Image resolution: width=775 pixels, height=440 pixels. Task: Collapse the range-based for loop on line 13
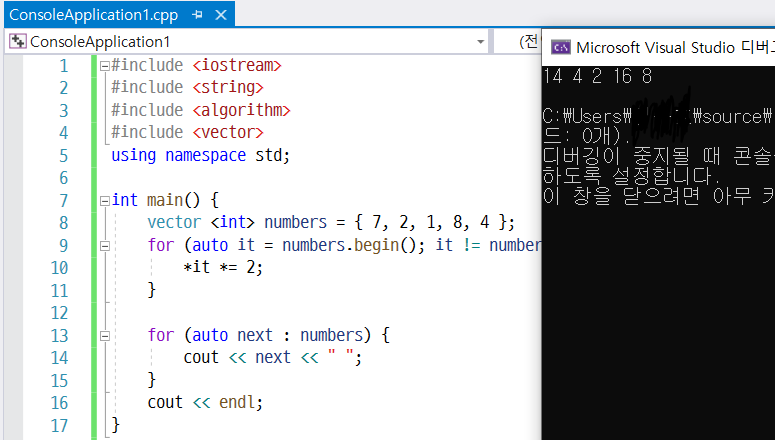coord(104,336)
